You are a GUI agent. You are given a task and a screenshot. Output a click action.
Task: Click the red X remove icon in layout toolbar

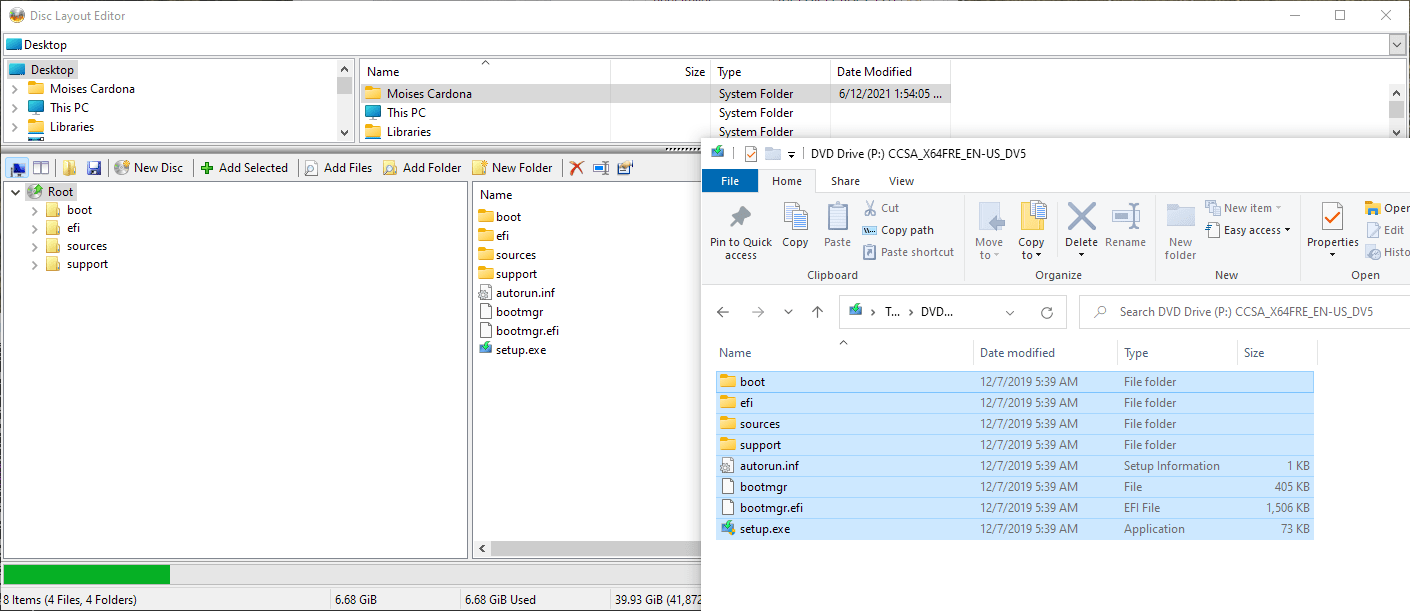click(x=577, y=168)
